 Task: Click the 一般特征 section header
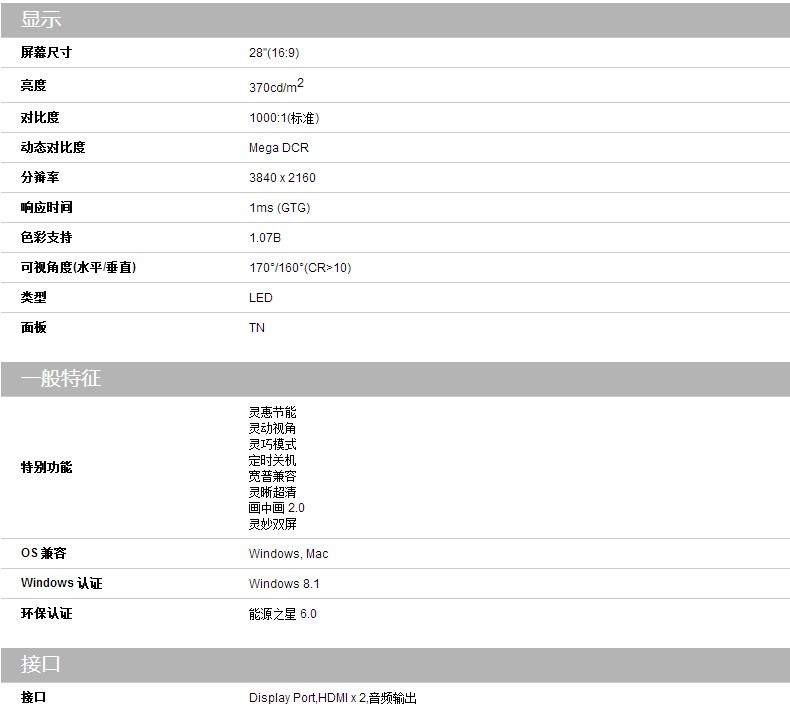(61, 379)
